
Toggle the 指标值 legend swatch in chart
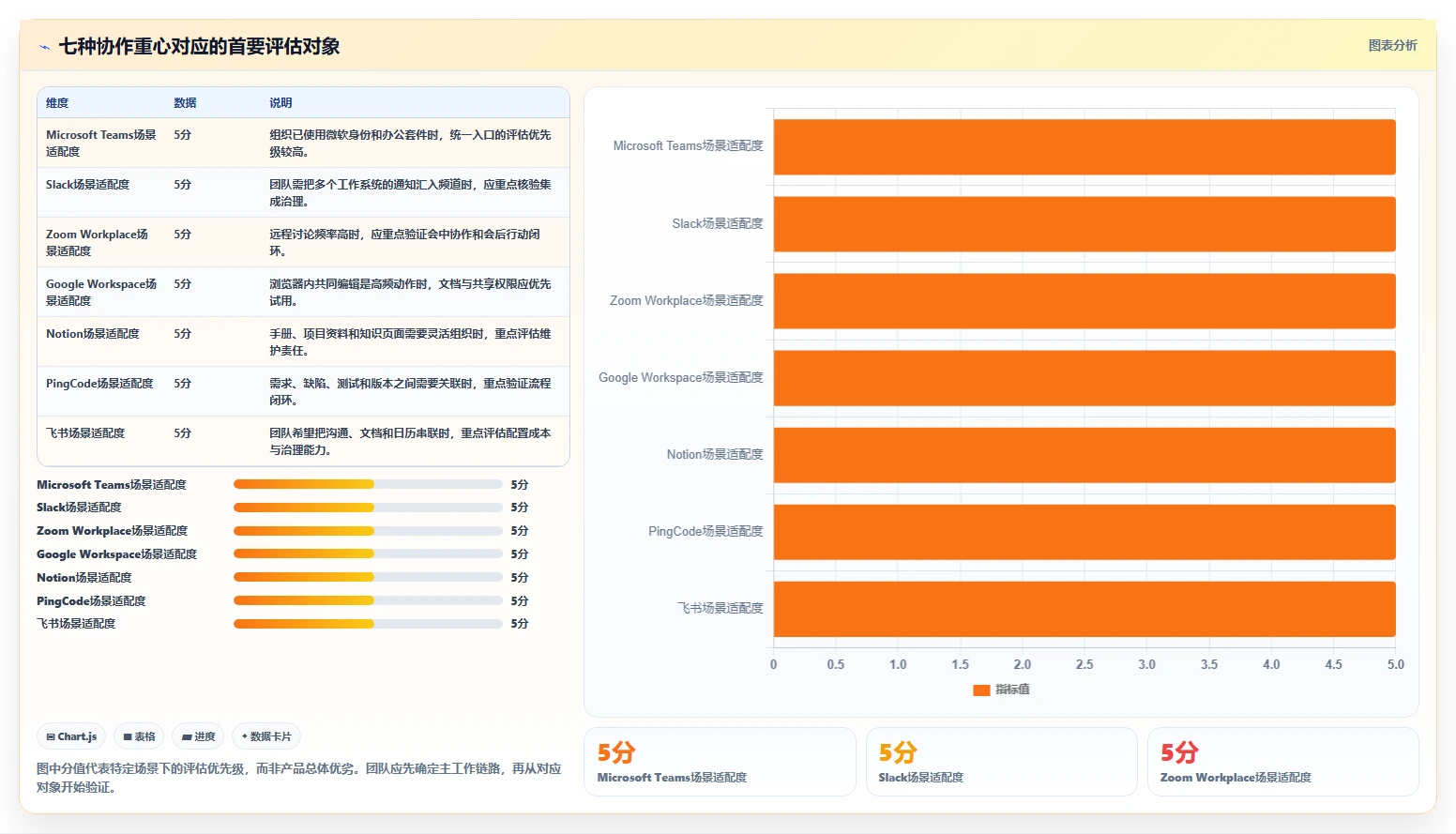[x=981, y=690]
